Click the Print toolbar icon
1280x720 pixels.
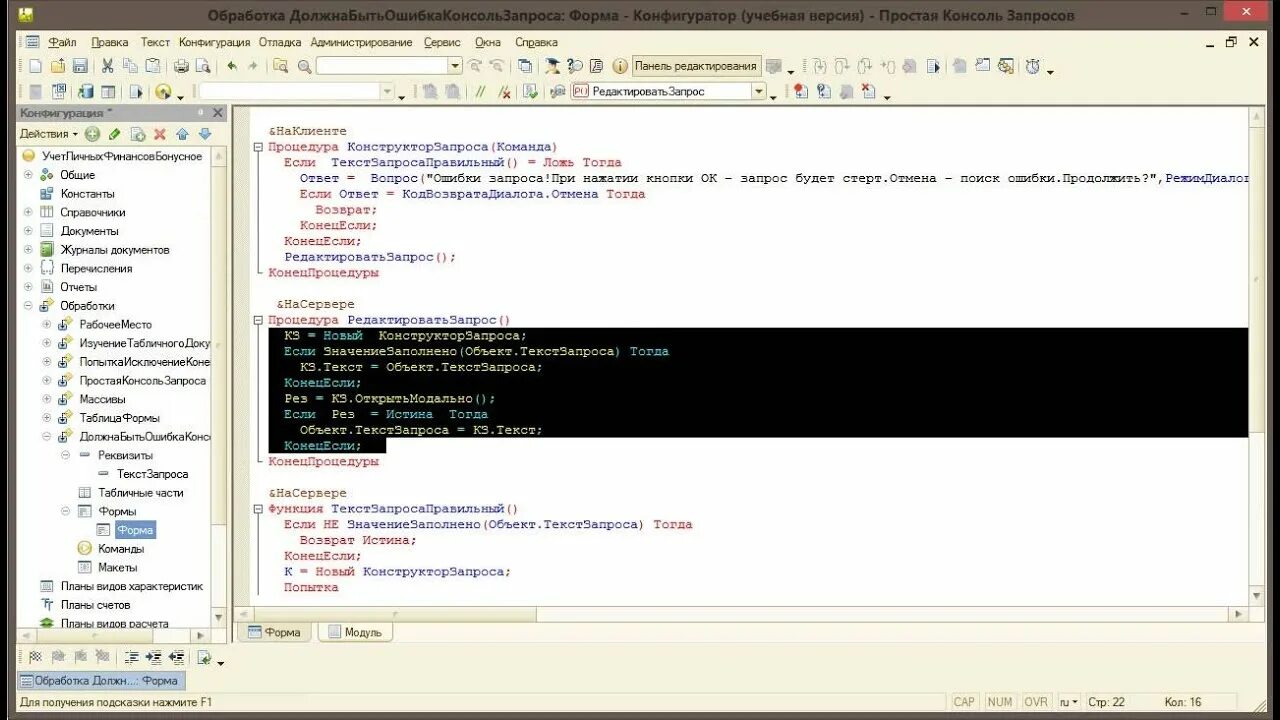(181, 66)
